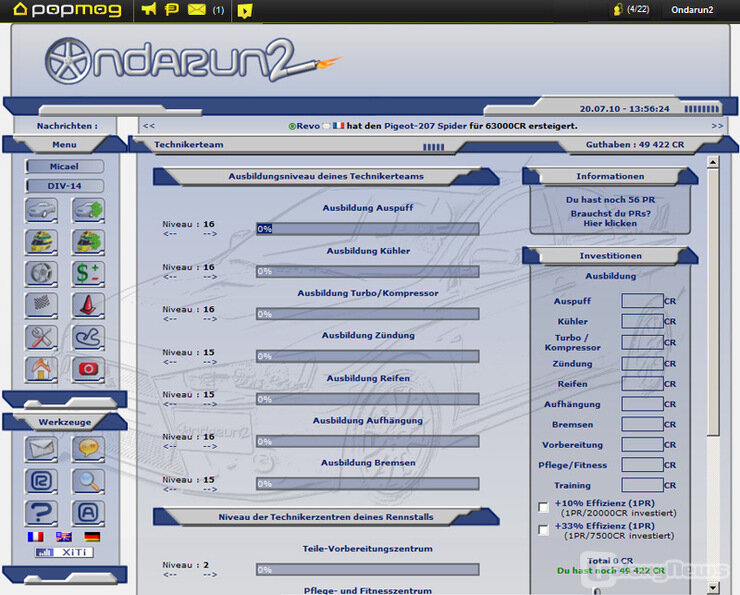
Task: Click the Ausbildung Kühler progress bar
Action: click(368, 271)
